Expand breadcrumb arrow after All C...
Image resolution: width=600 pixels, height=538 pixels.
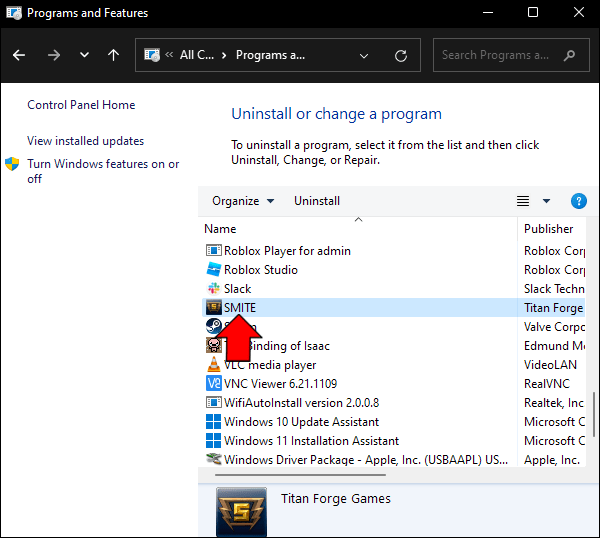pyautogui.click(x=224, y=55)
